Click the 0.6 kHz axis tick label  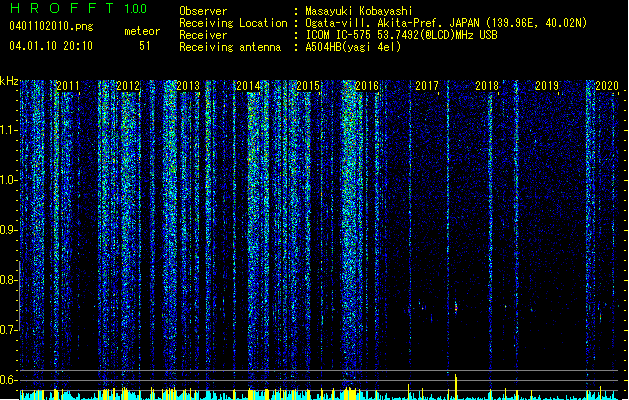pos(8,380)
